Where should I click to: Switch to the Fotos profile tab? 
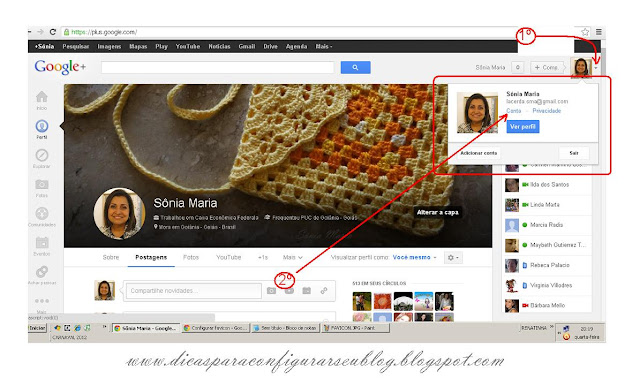(191, 258)
